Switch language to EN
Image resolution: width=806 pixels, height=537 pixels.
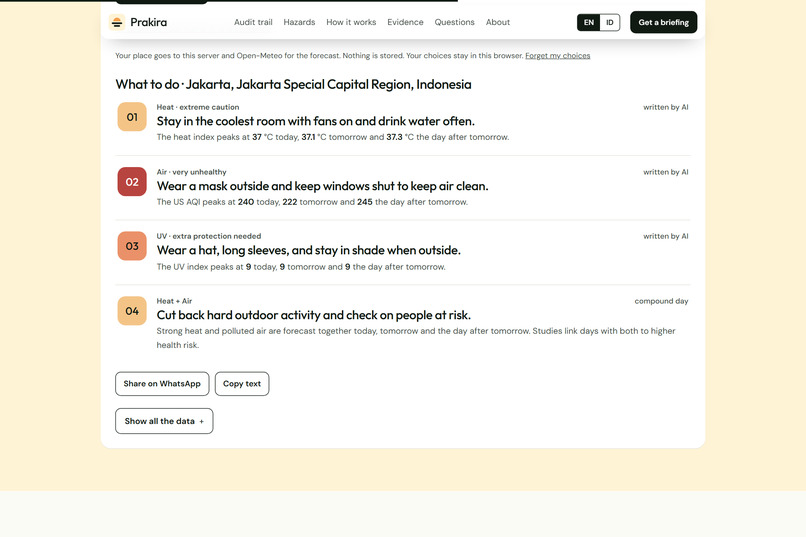[589, 23]
